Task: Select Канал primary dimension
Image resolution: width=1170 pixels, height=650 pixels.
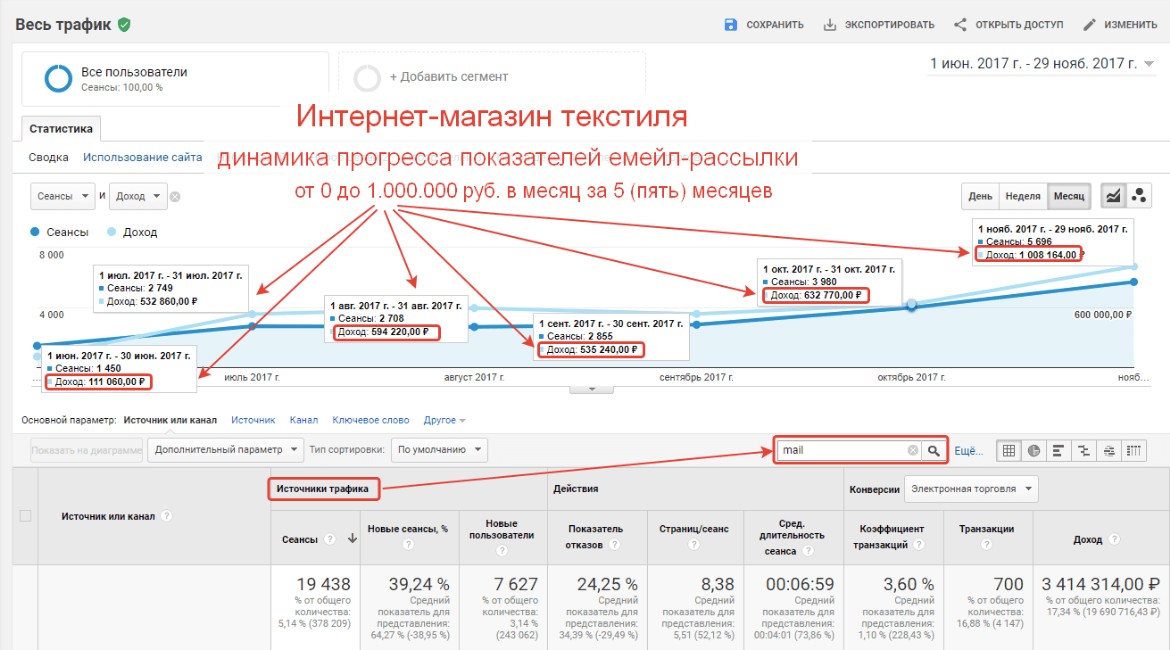Action: click(304, 420)
